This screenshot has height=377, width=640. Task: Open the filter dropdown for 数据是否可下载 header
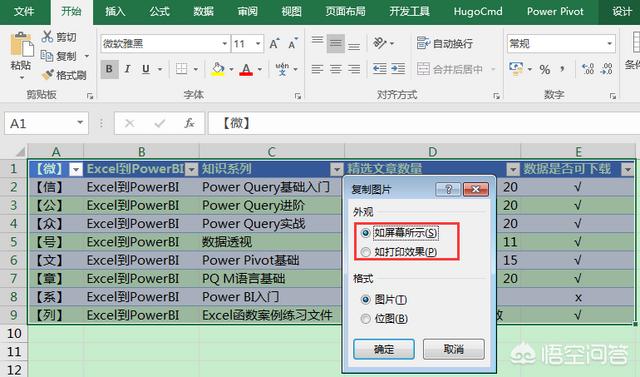[x=627, y=169]
